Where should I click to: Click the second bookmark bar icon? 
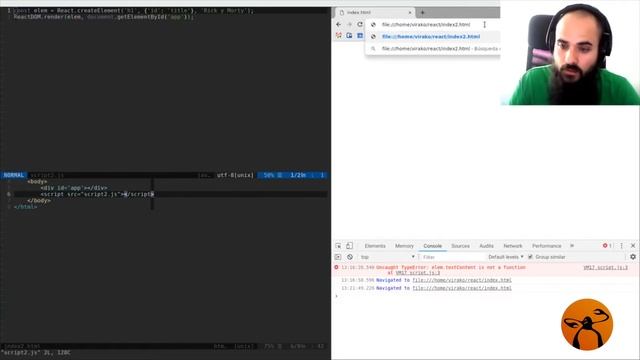(x=349, y=36)
